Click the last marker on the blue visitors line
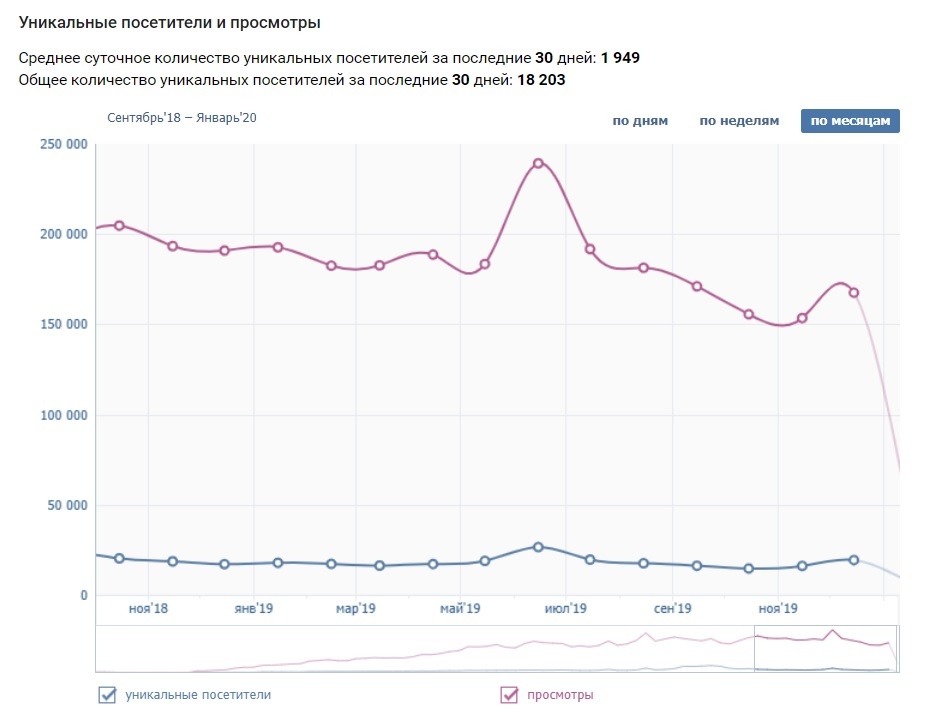Viewport: 925px width, 725px height. point(854,560)
